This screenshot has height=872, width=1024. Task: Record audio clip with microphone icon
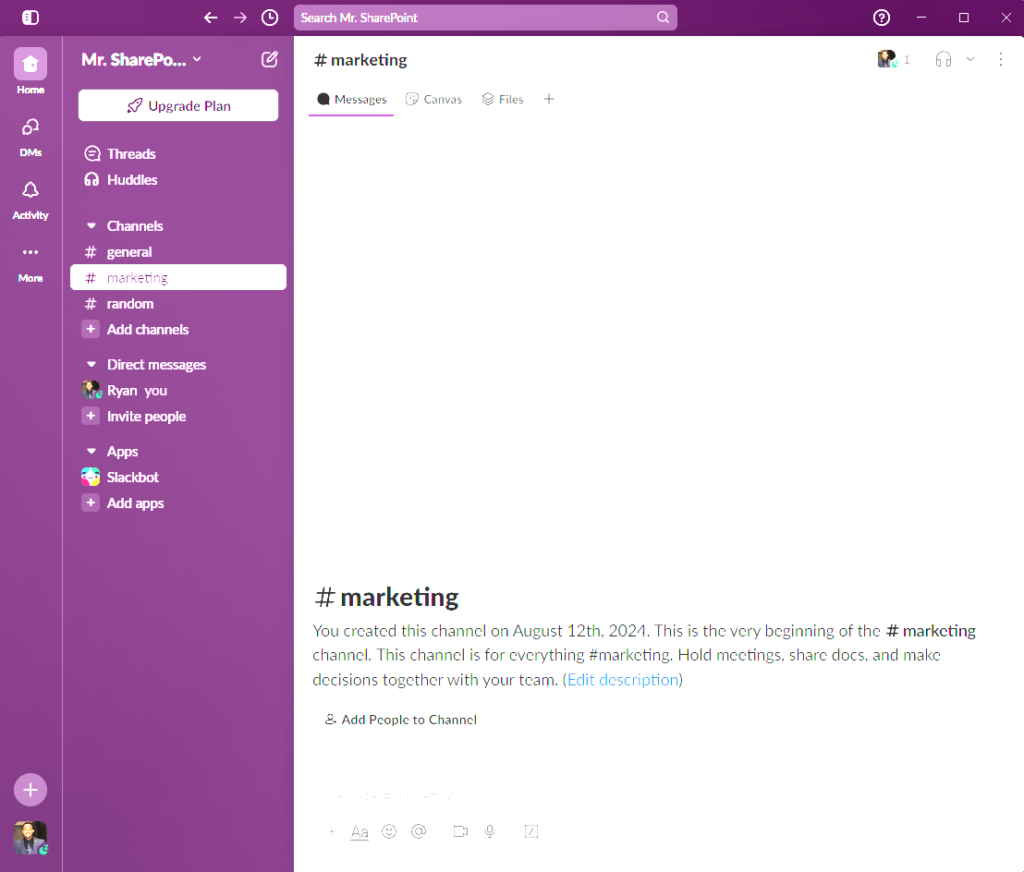pos(490,832)
